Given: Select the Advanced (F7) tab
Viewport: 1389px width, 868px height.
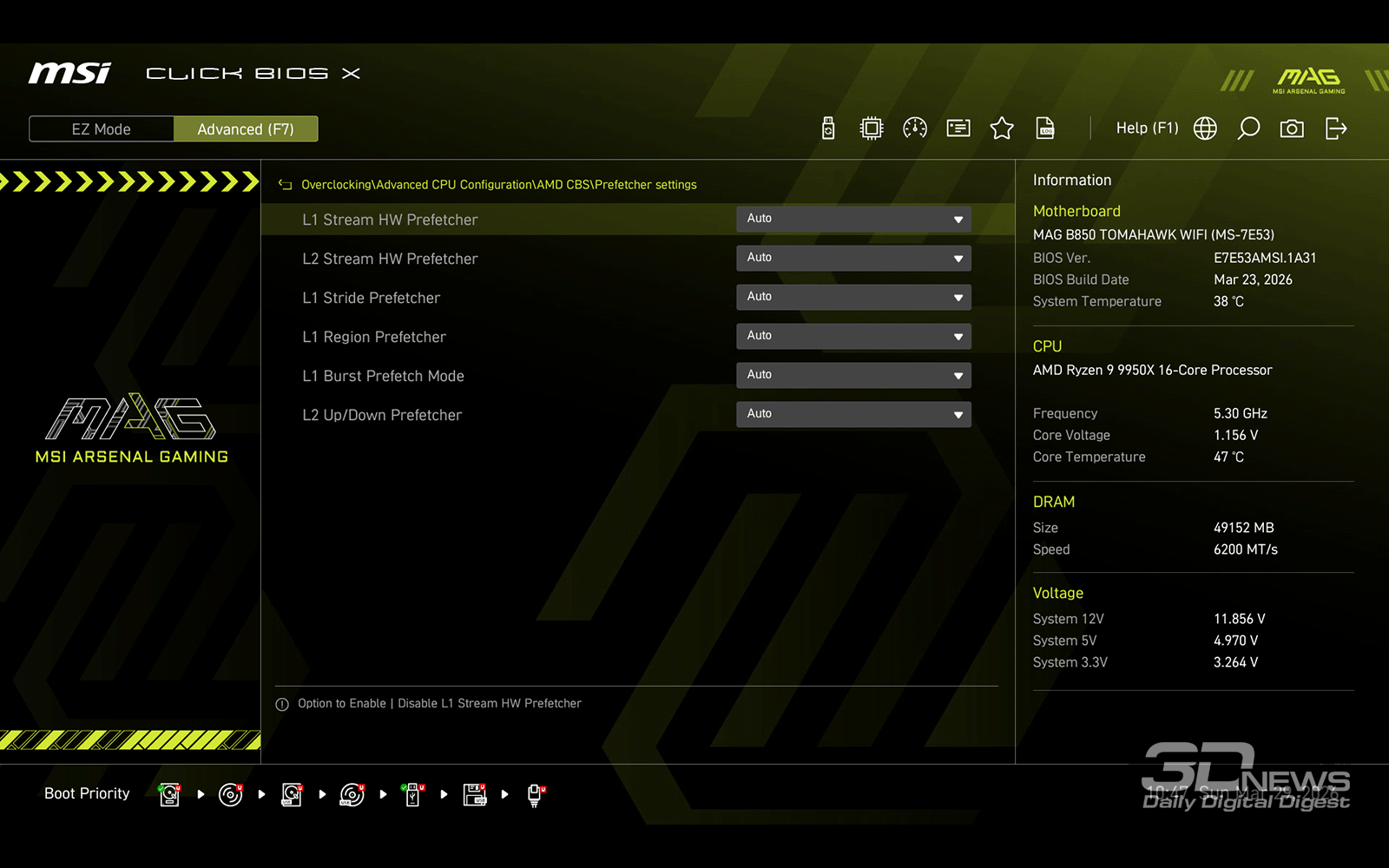Looking at the screenshot, I should coord(246,129).
